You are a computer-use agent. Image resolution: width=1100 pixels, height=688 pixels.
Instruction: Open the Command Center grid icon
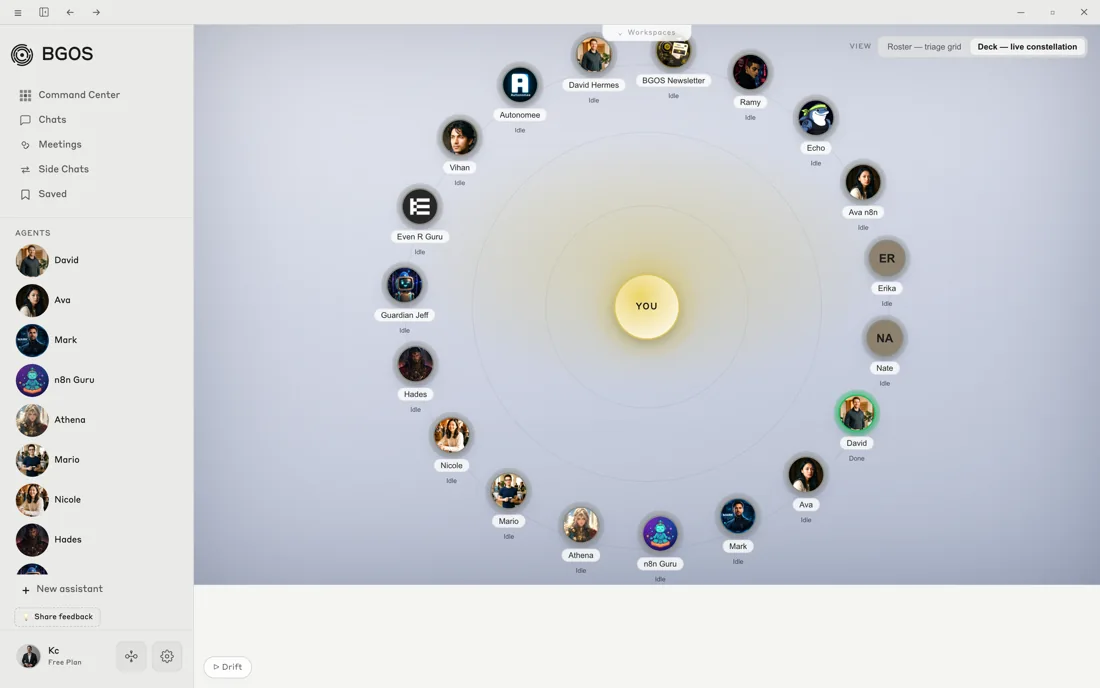point(25,95)
